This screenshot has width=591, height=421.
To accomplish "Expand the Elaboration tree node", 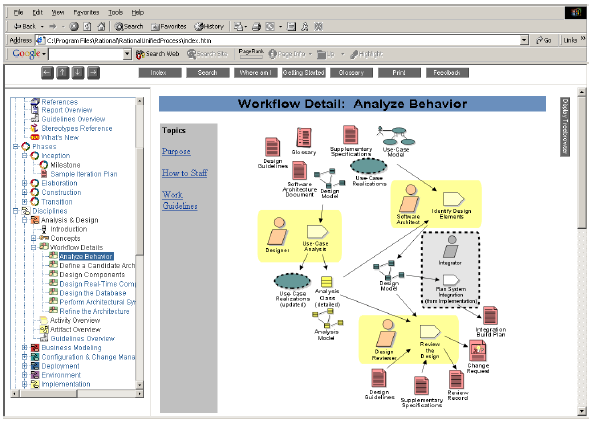I will pos(24,183).
